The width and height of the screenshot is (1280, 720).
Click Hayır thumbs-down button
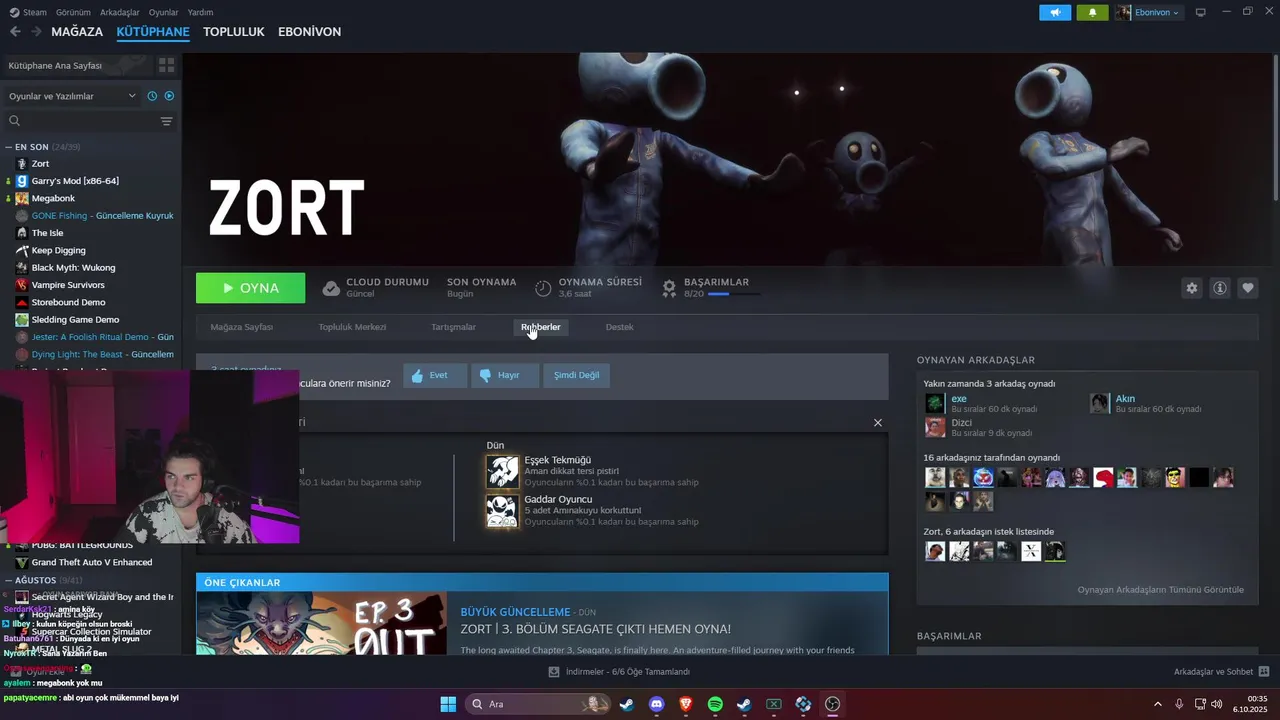(x=505, y=375)
